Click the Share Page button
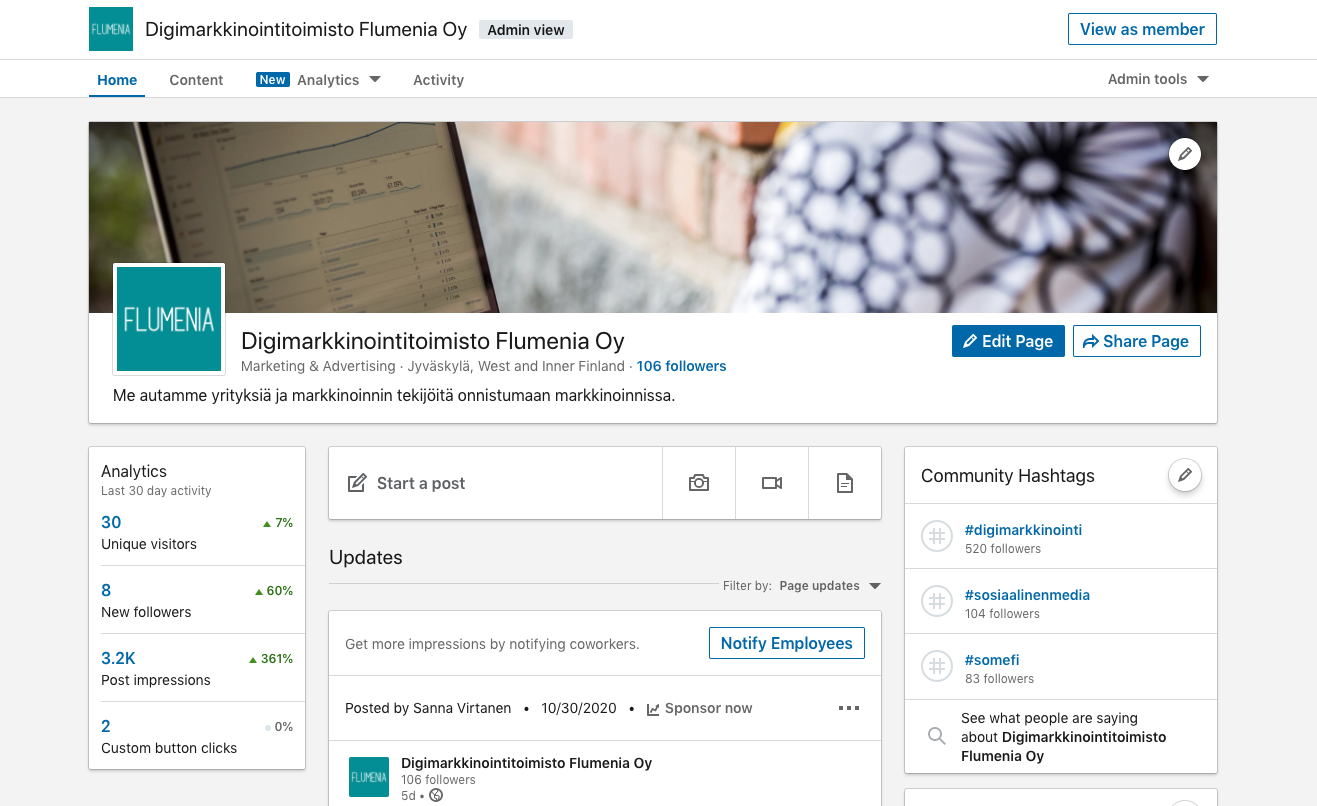 point(1136,341)
